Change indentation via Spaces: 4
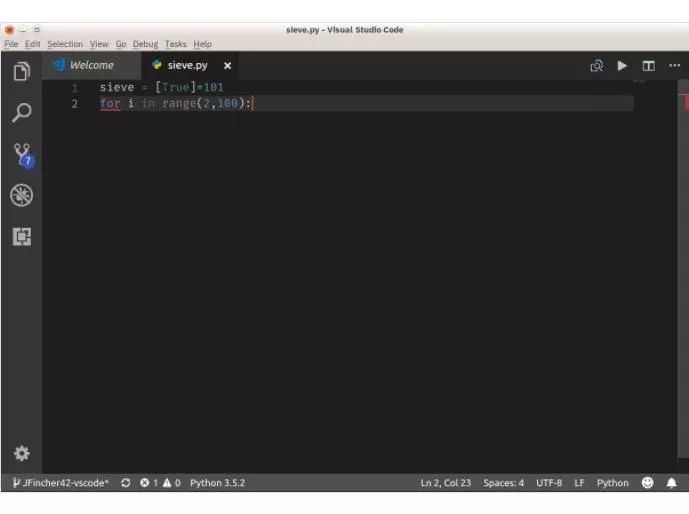 504,483
